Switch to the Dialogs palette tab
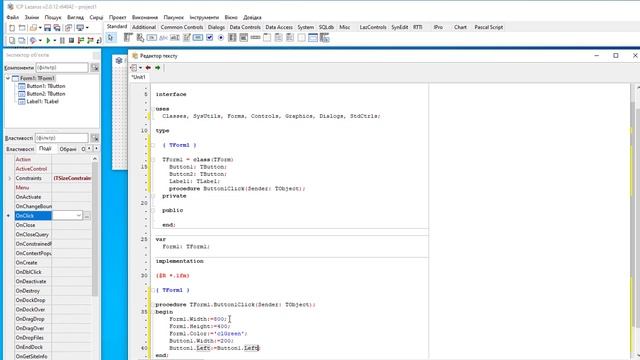 pyautogui.click(x=216, y=27)
